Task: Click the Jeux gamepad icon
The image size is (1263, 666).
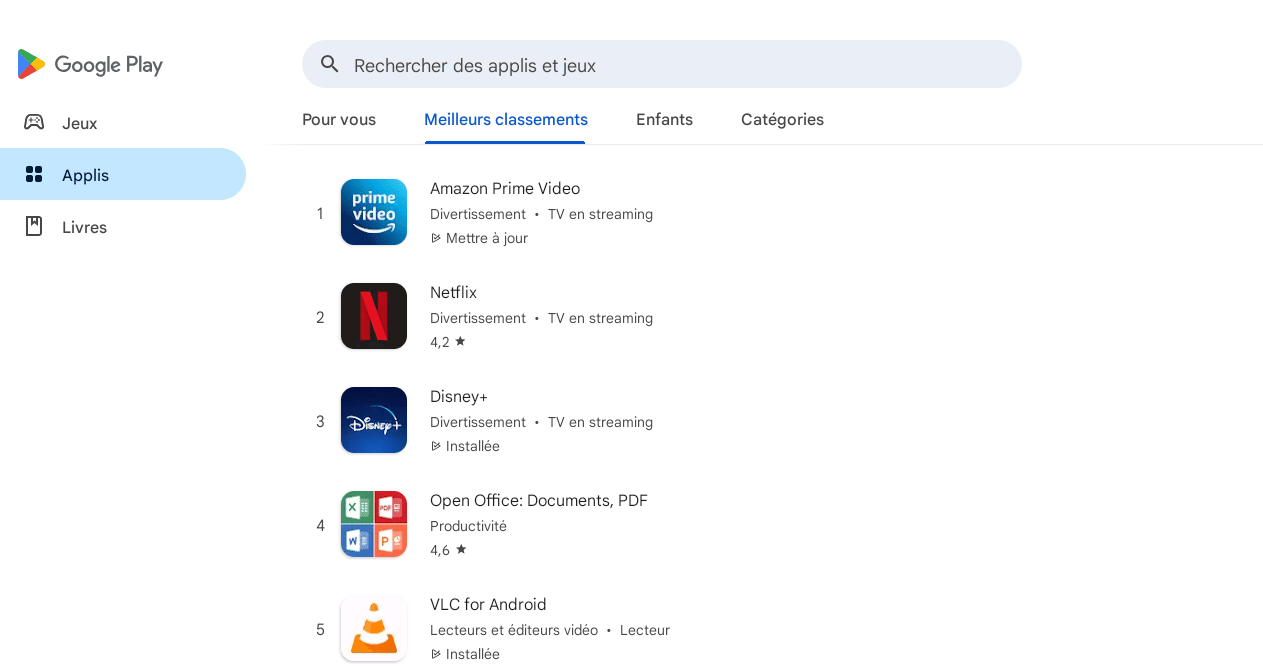Action: pyautogui.click(x=34, y=122)
